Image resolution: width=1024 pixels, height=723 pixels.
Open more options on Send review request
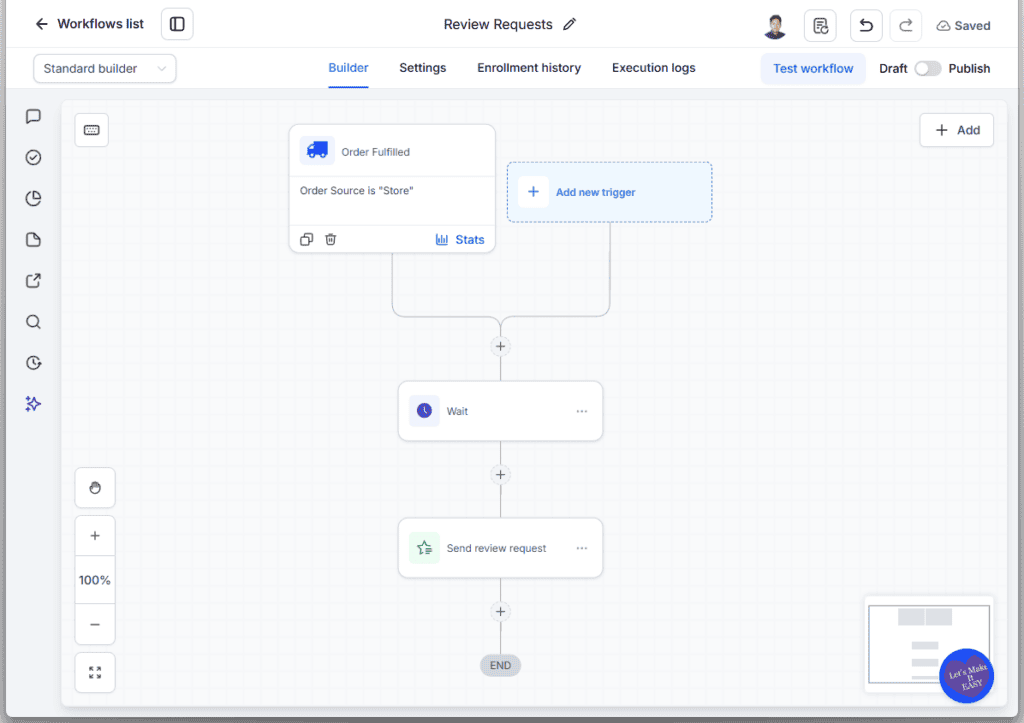tap(581, 548)
